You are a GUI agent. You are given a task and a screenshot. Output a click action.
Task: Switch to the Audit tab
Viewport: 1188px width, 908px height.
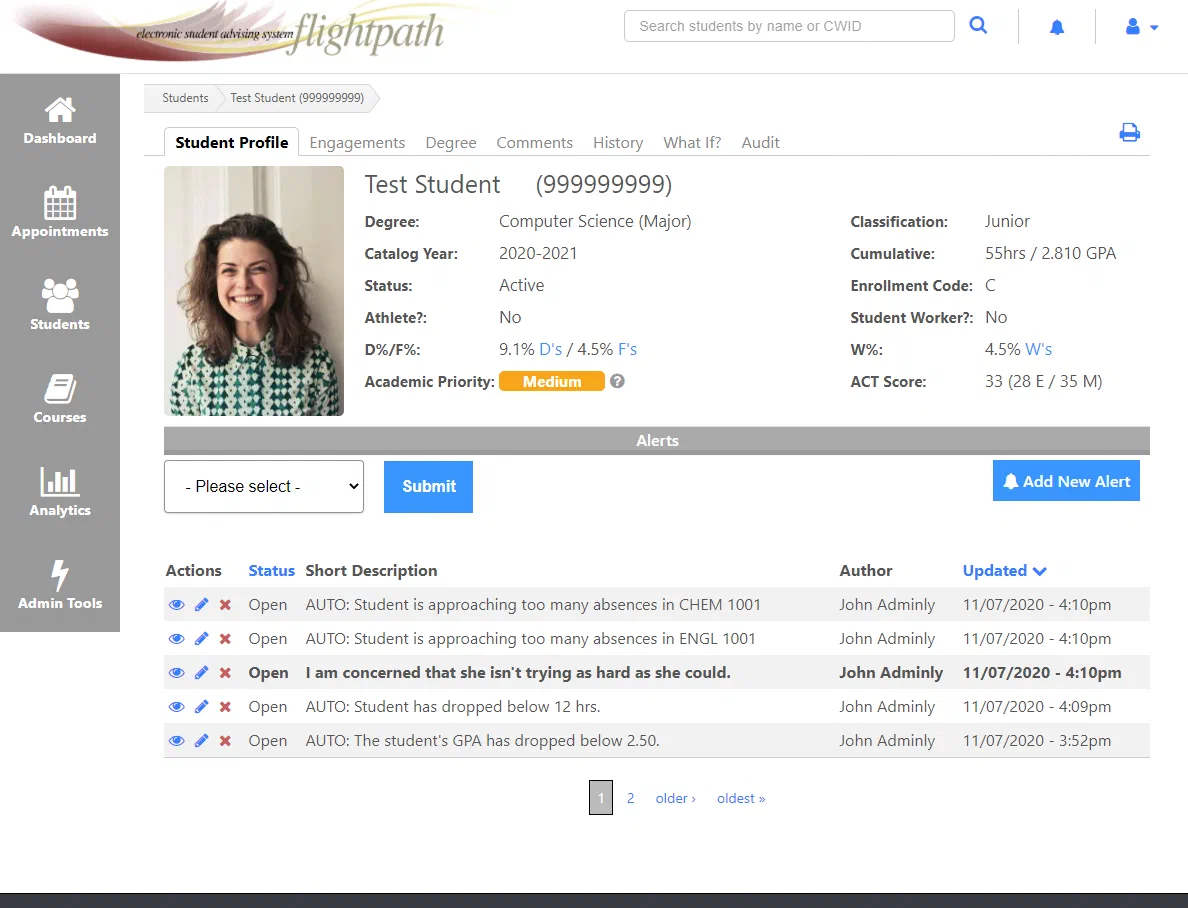click(760, 142)
